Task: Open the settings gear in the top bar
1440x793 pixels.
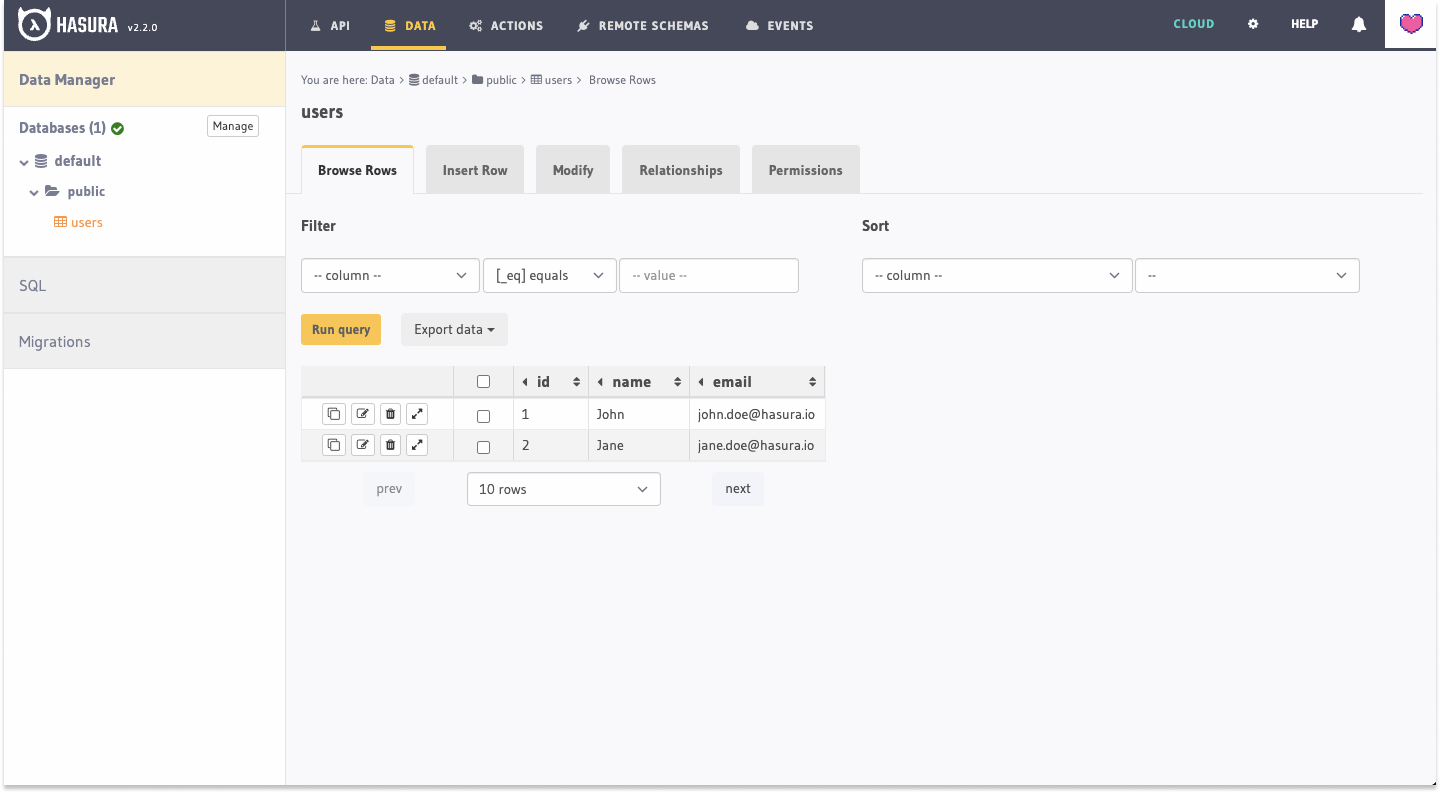Action: click(1253, 23)
